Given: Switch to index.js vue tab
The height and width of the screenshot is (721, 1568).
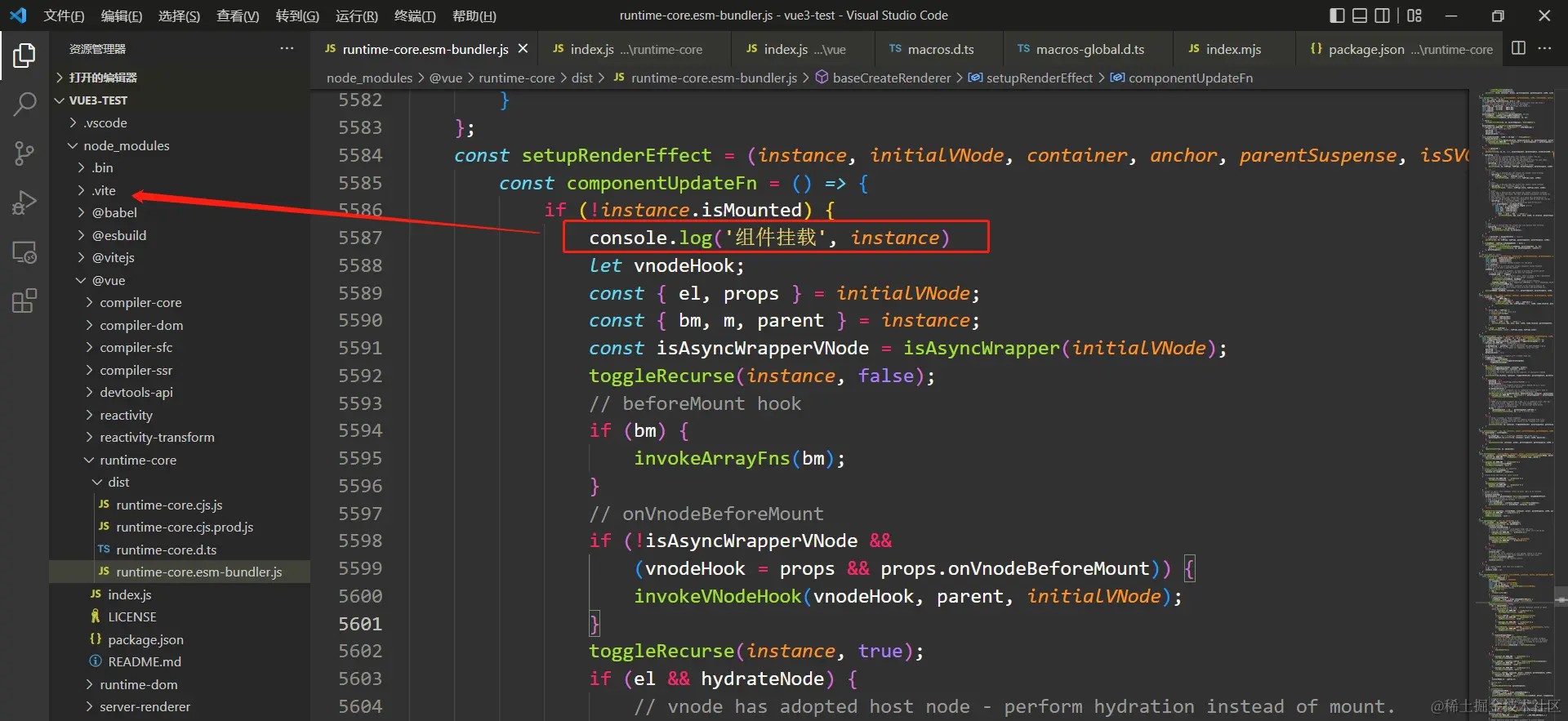Looking at the screenshot, I should [x=803, y=49].
